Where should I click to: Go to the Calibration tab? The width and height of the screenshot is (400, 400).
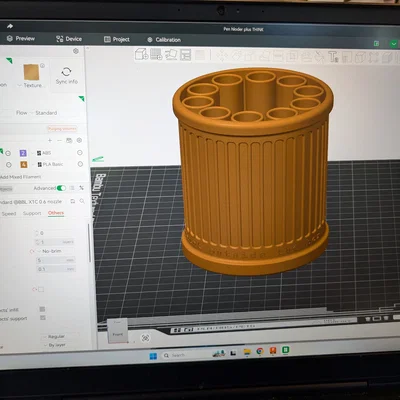(164, 40)
